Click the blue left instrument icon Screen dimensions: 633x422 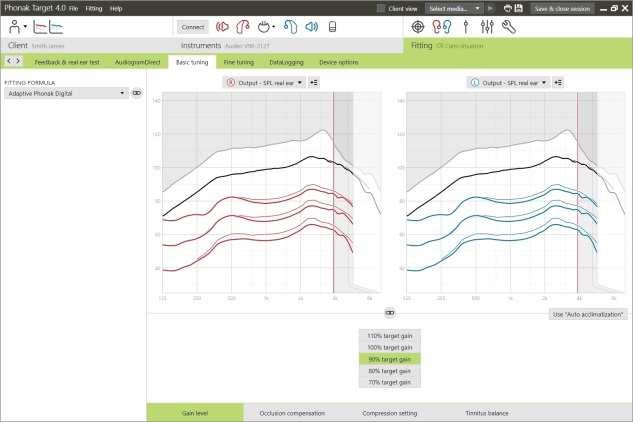290,27
